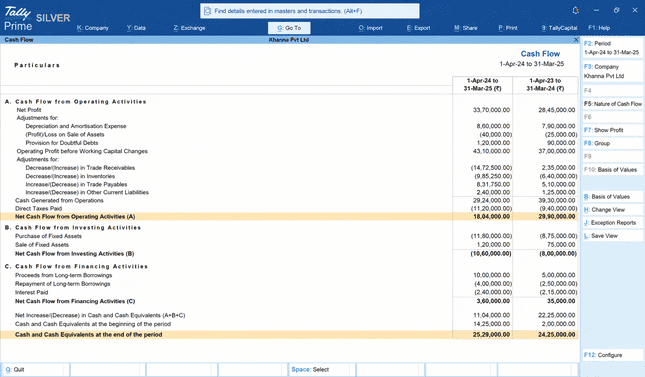The width and height of the screenshot is (645, 377).
Task: Click the 25,29,000.00 closing cash value
Action: [x=491, y=335]
